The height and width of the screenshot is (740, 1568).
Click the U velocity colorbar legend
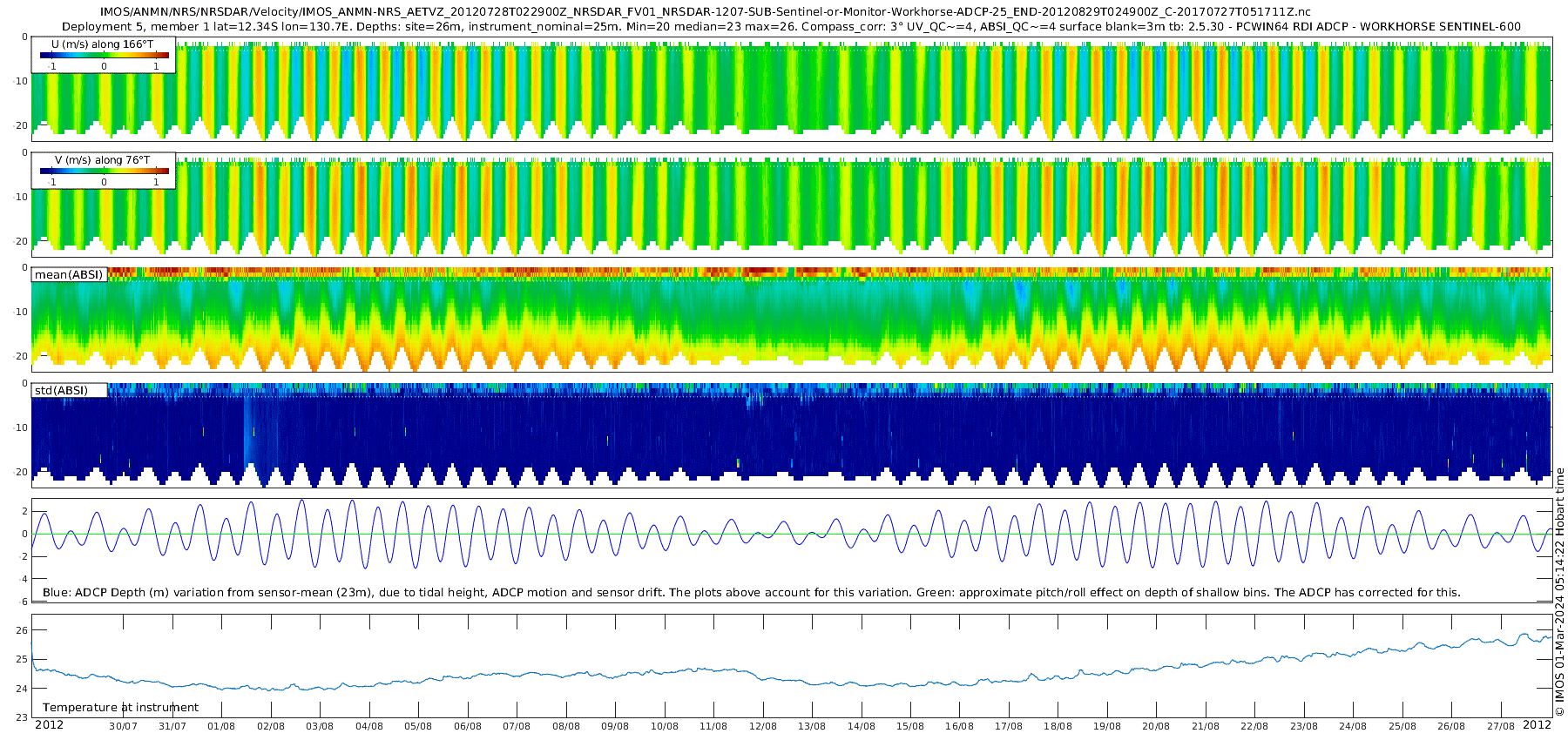[104, 55]
